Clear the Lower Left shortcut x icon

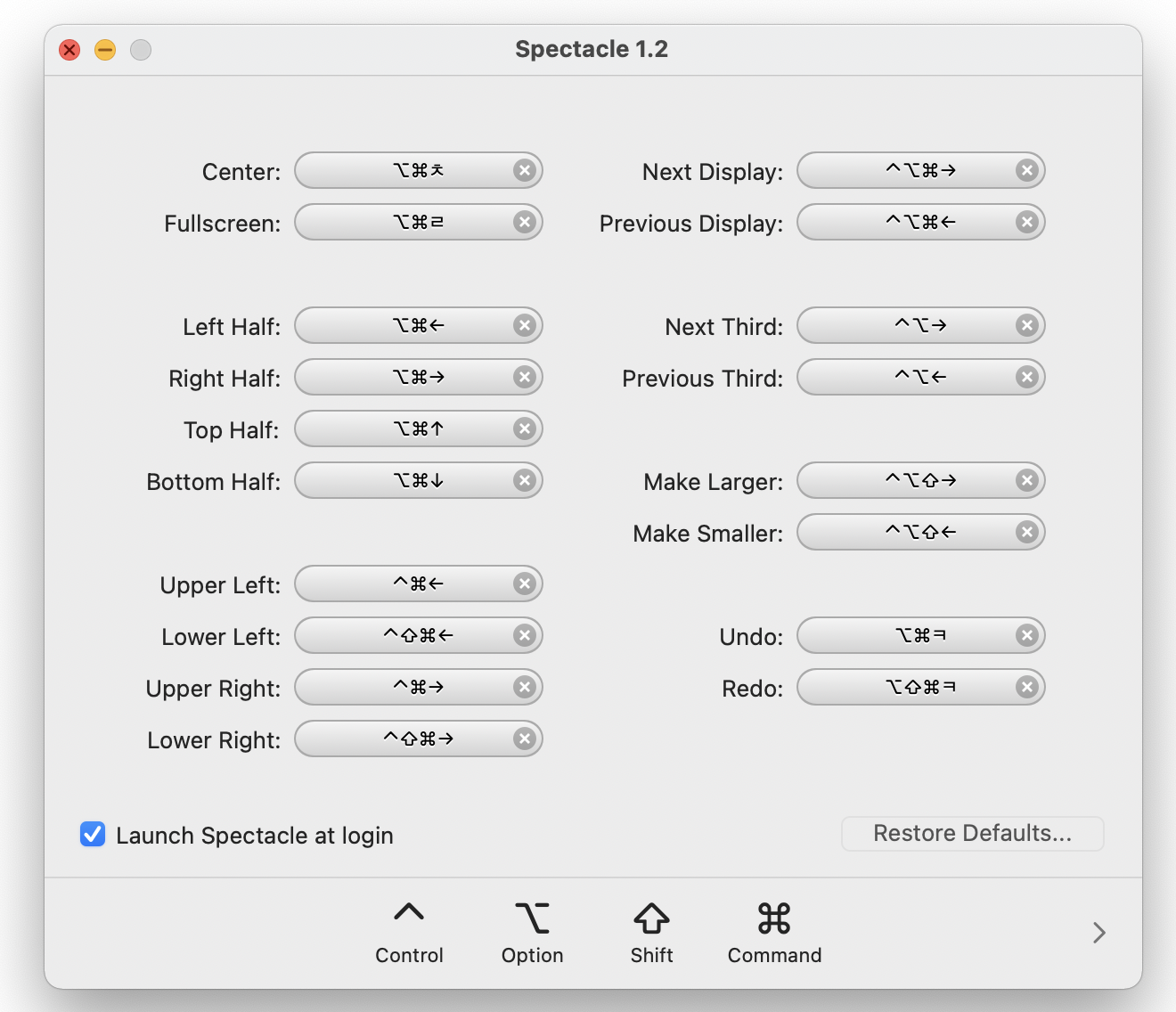(x=525, y=635)
